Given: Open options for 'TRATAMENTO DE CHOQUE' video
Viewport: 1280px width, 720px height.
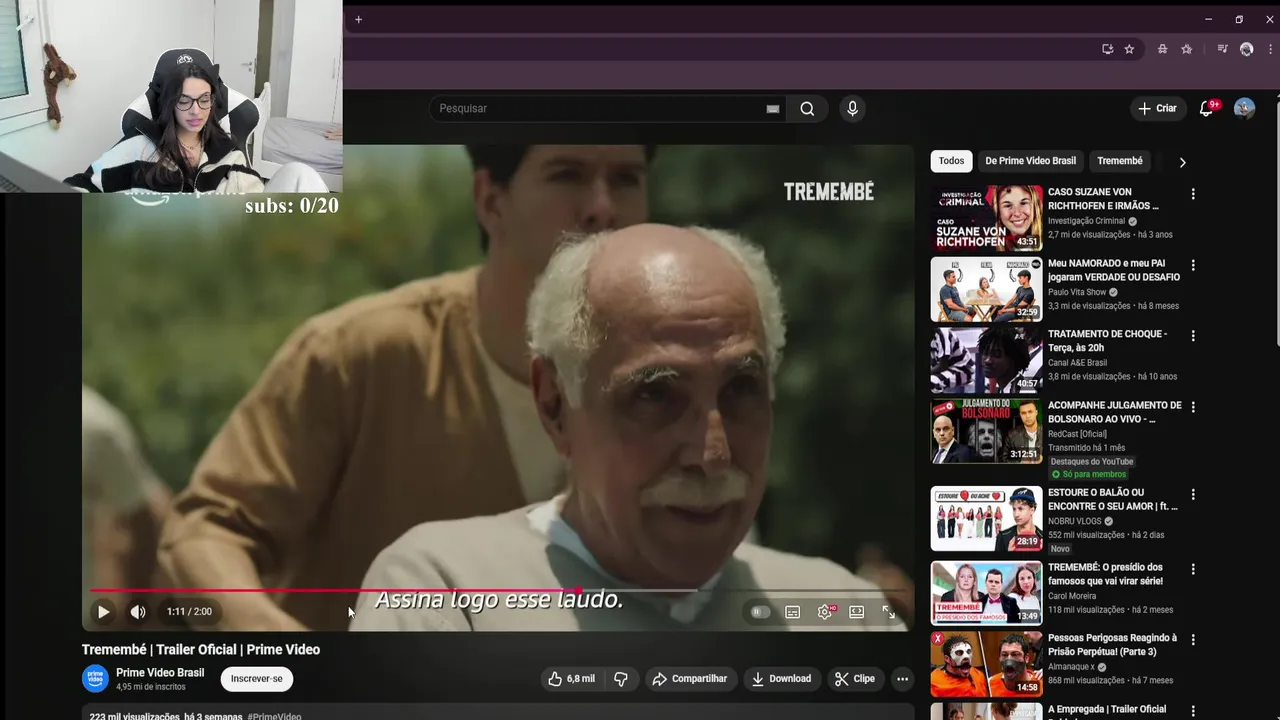Looking at the screenshot, I should pos(1192,336).
